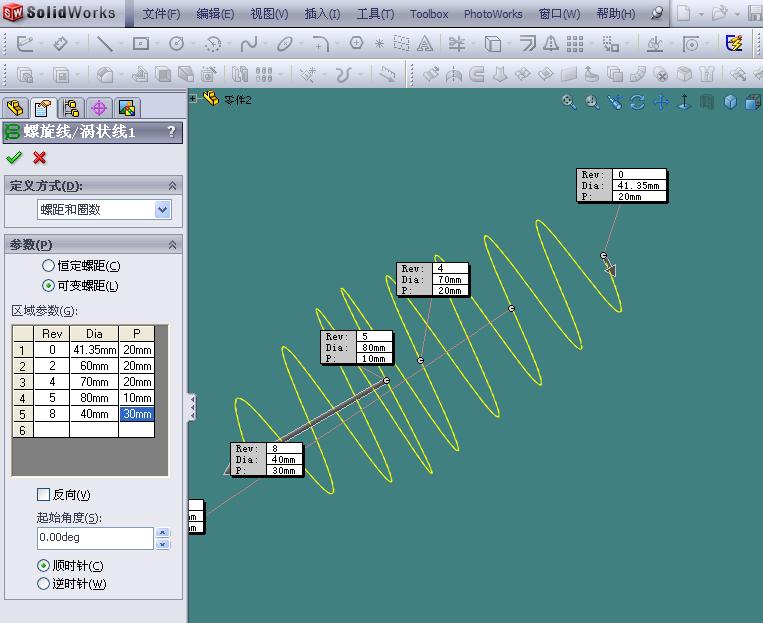
Task: Open the 文件(F) menu
Action: [161, 14]
